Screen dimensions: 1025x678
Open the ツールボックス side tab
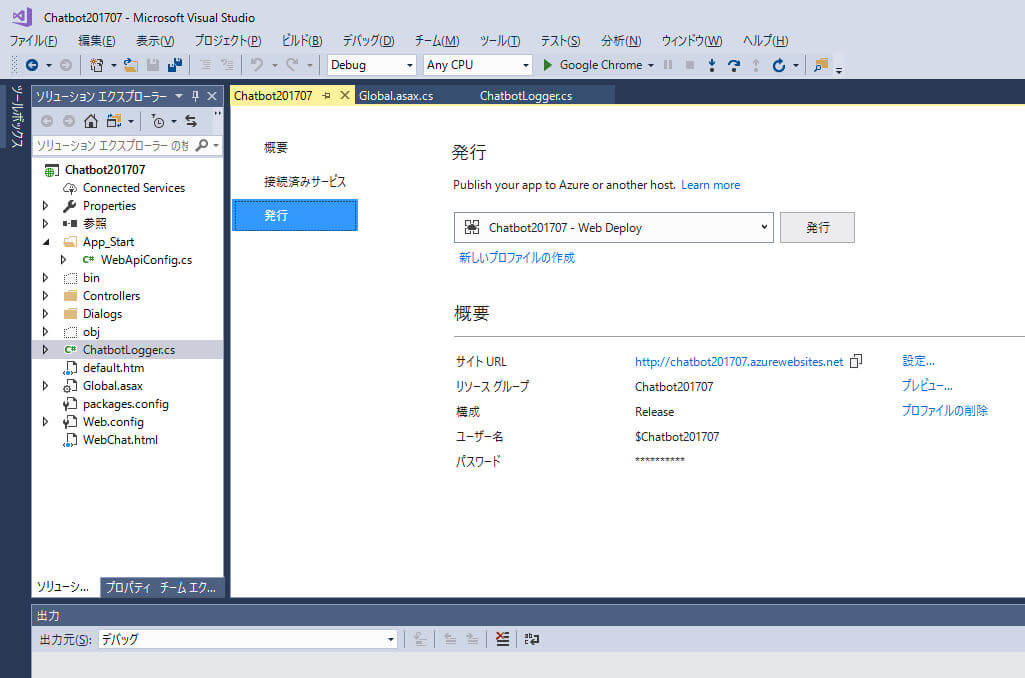[x=16, y=116]
